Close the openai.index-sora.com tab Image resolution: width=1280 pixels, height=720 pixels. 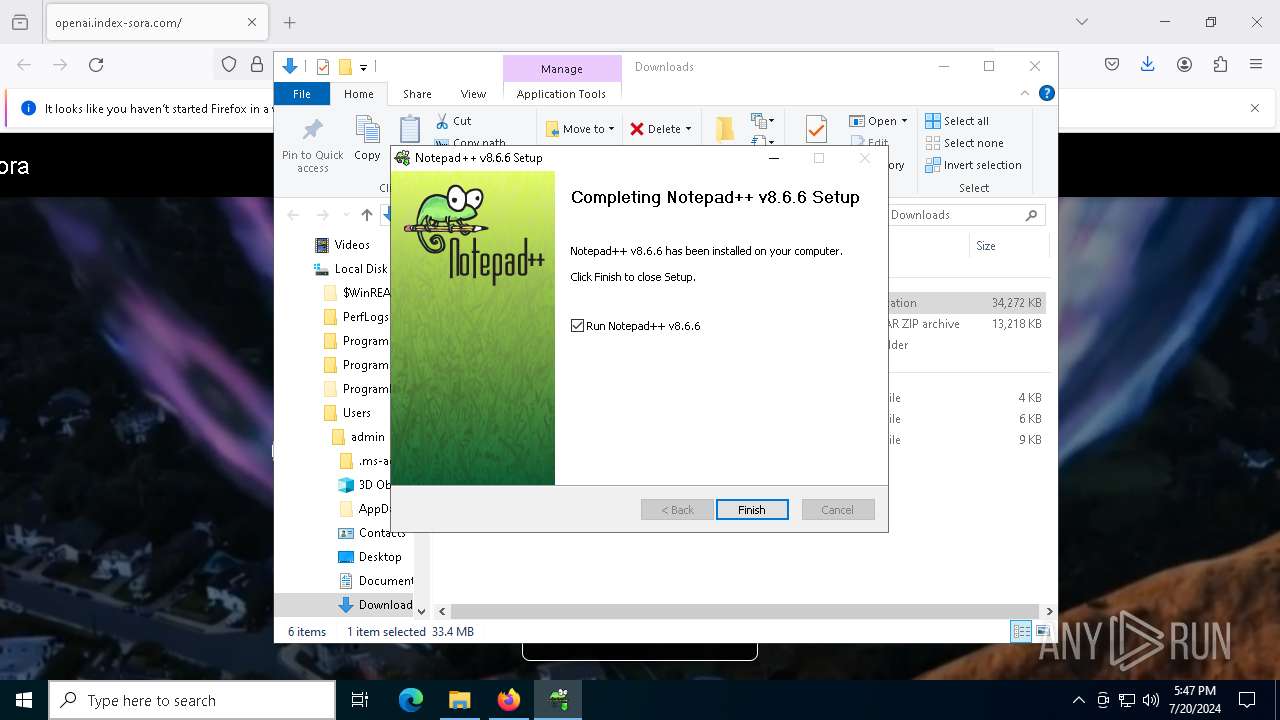click(x=252, y=22)
